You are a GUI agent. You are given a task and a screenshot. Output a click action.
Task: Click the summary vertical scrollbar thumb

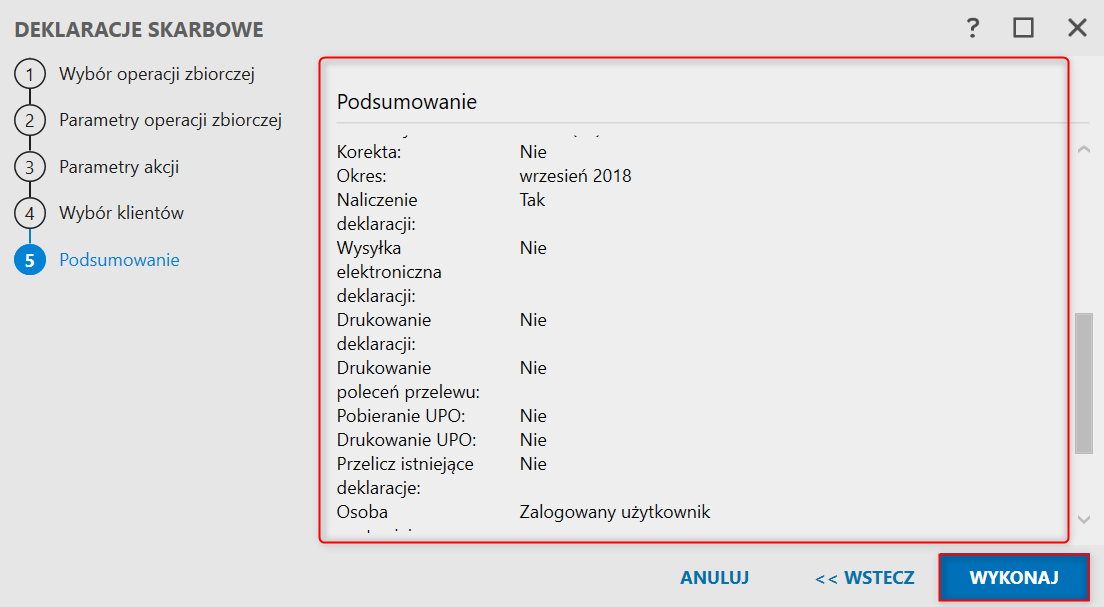coord(1084,384)
